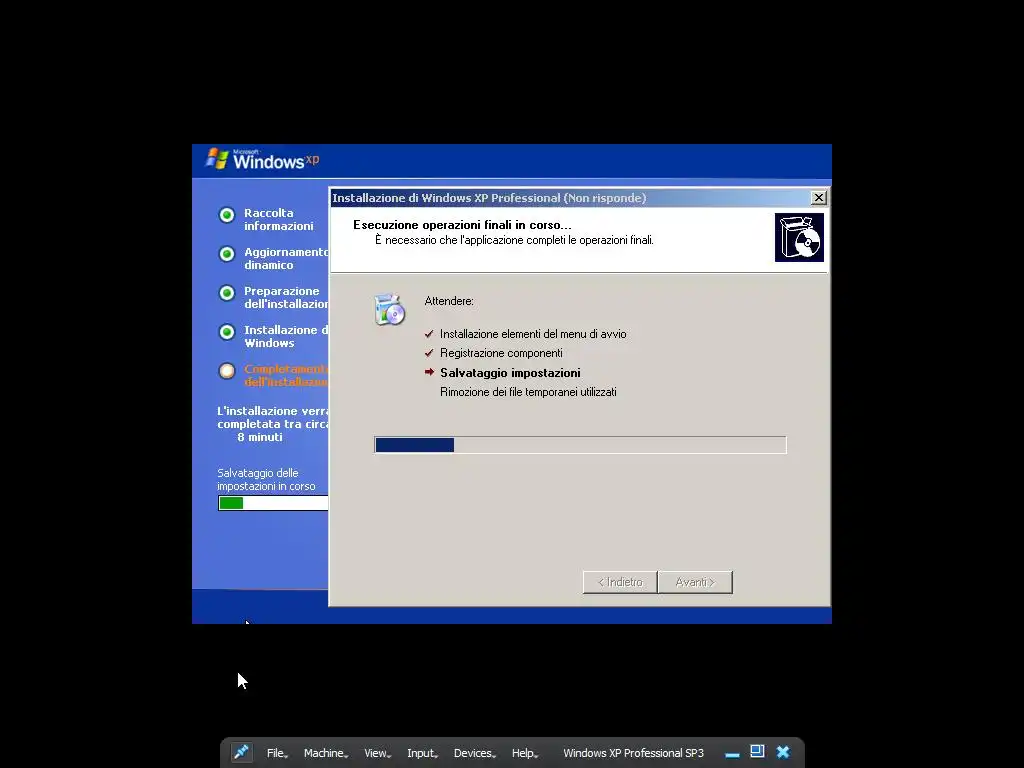Viewport: 1024px width, 768px height.
Task: Open the Input menu
Action: 423,753
